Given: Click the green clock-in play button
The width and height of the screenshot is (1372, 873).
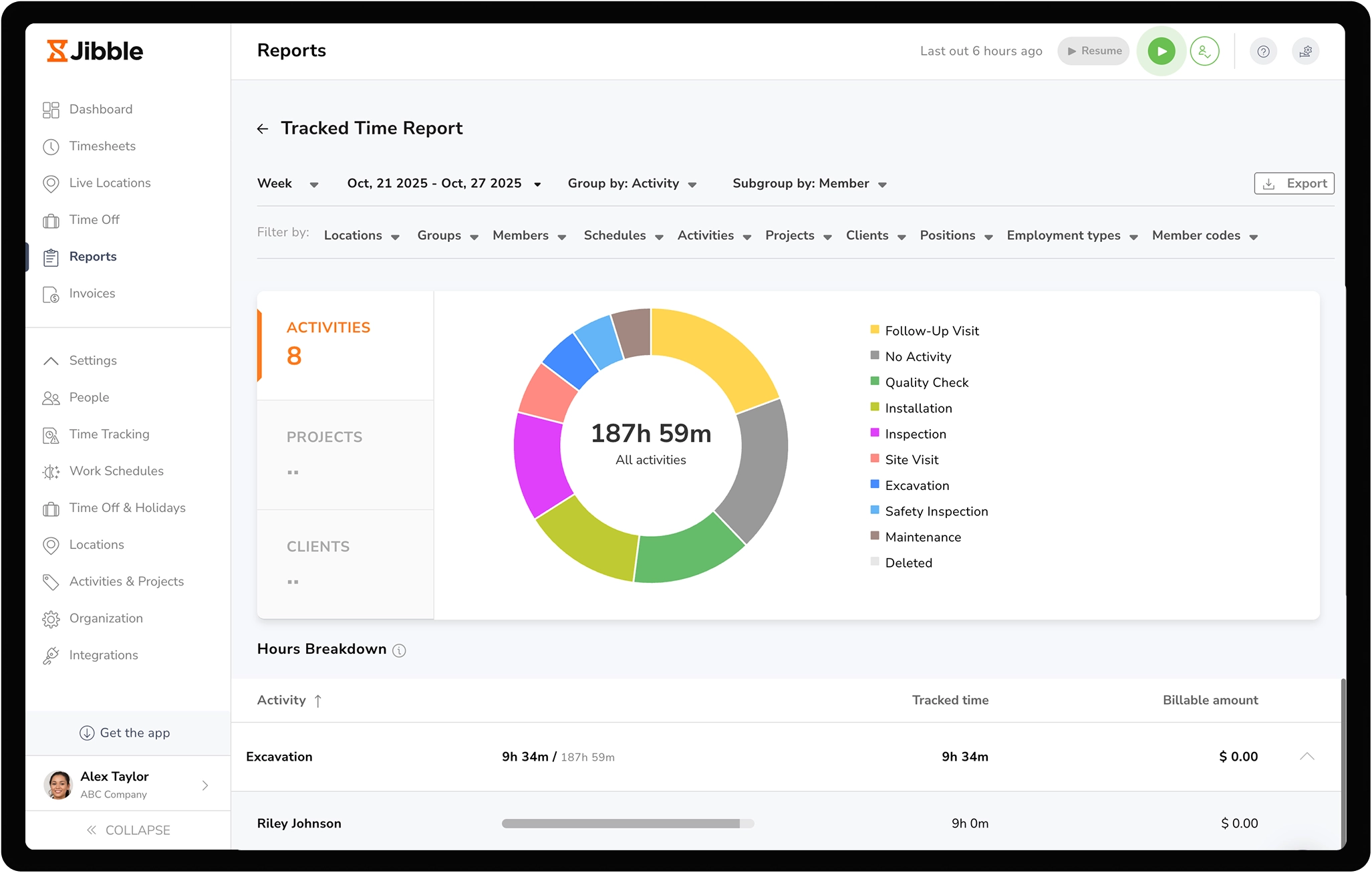Looking at the screenshot, I should pyautogui.click(x=1161, y=51).
